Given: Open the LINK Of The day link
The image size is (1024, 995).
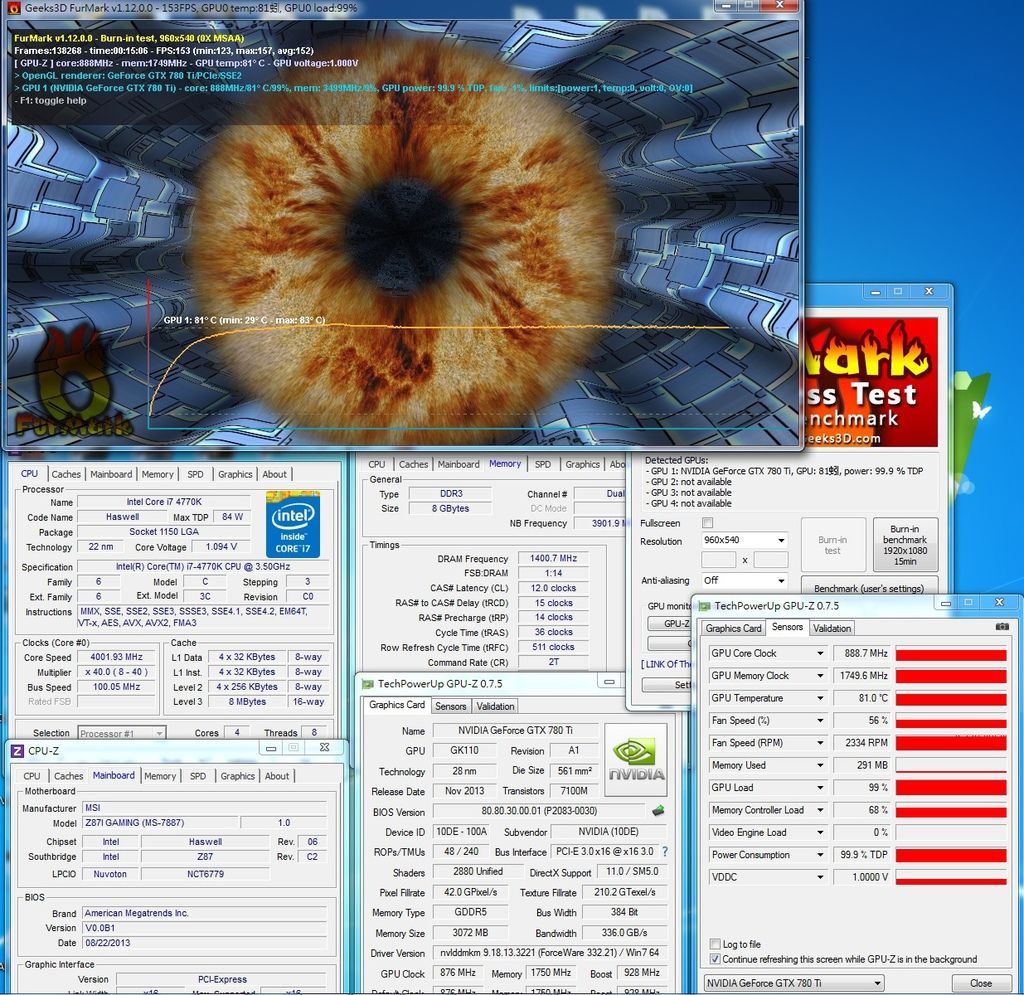Looking at the screenshot, I should click(x=666, y=664).
